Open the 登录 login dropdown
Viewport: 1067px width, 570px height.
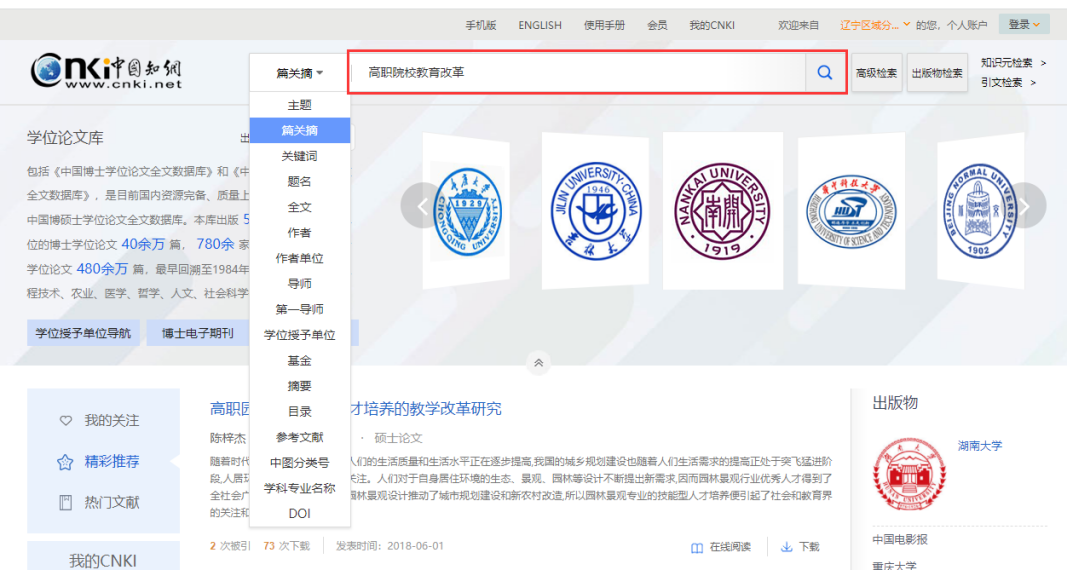point(1024,24)
